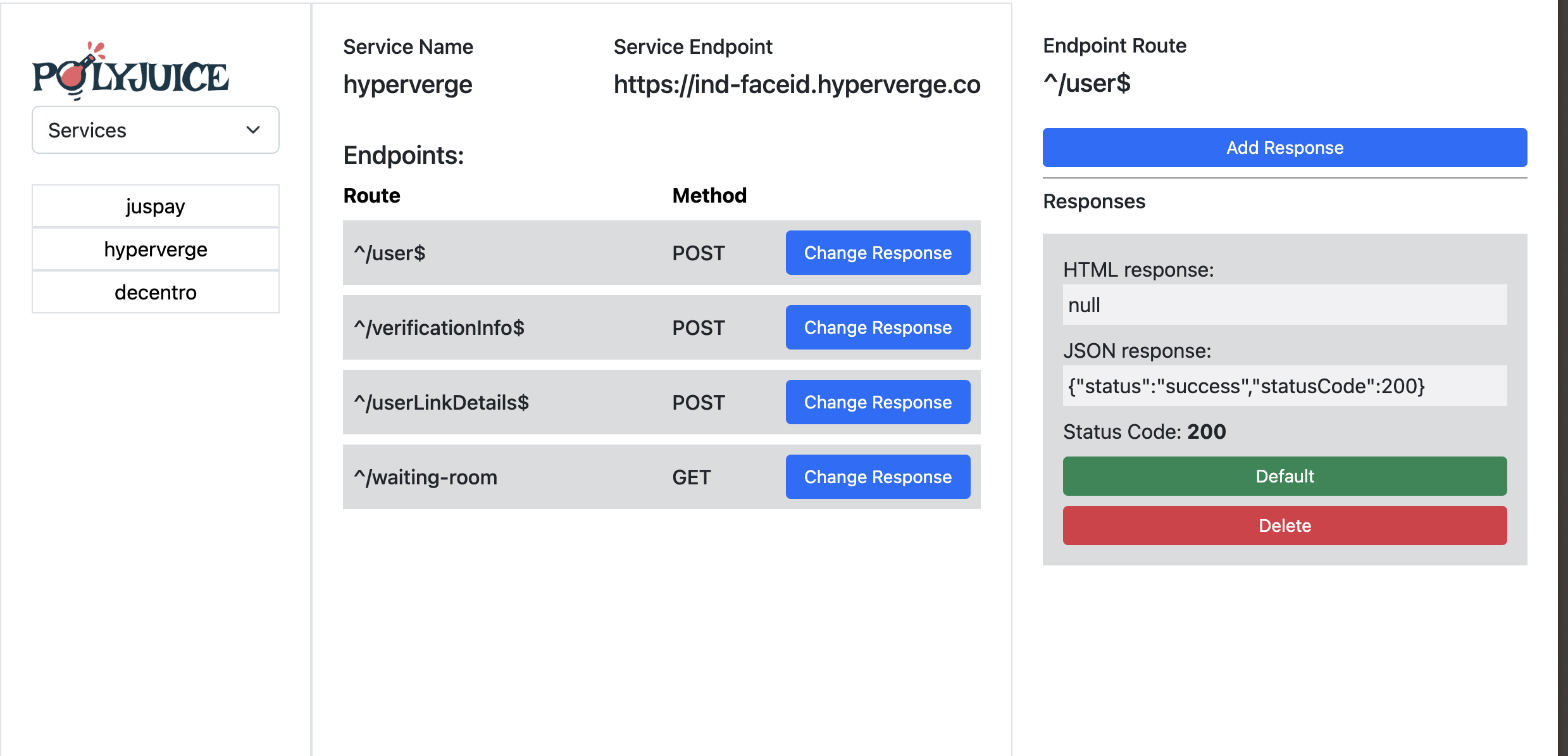Image resolution: width=1568 pixels, height=756 pixels.
Task: Click the Add Response button
Action: (x=1285, y=148)
